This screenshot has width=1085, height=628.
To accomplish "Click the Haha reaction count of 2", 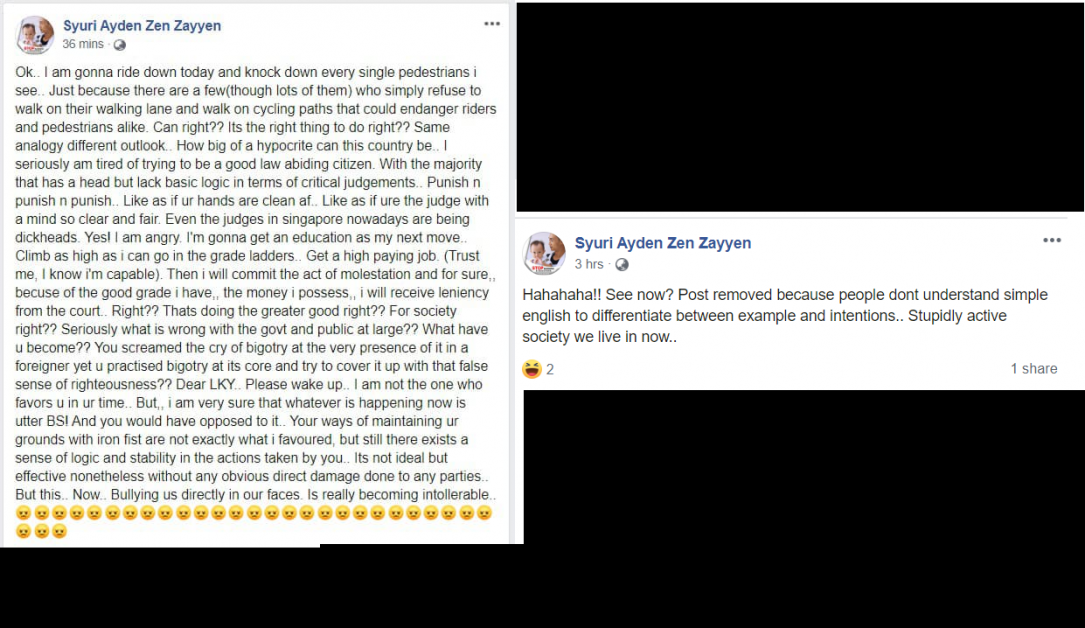I will point(550,368).
